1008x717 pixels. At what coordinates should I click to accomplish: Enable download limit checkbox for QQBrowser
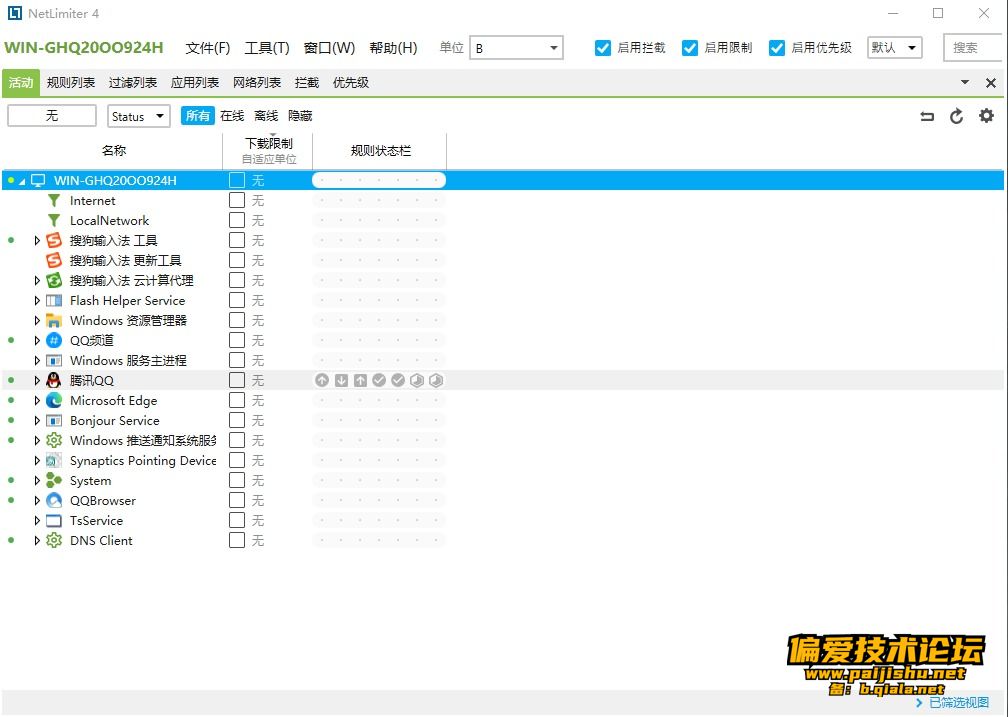point(237,500)
